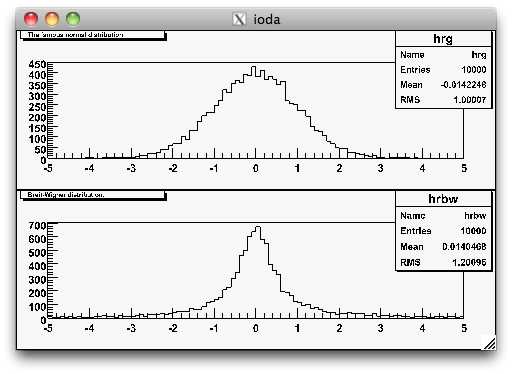Click the red close window button
This screenshot has height=374, width=512.
(x=31, y=19)
